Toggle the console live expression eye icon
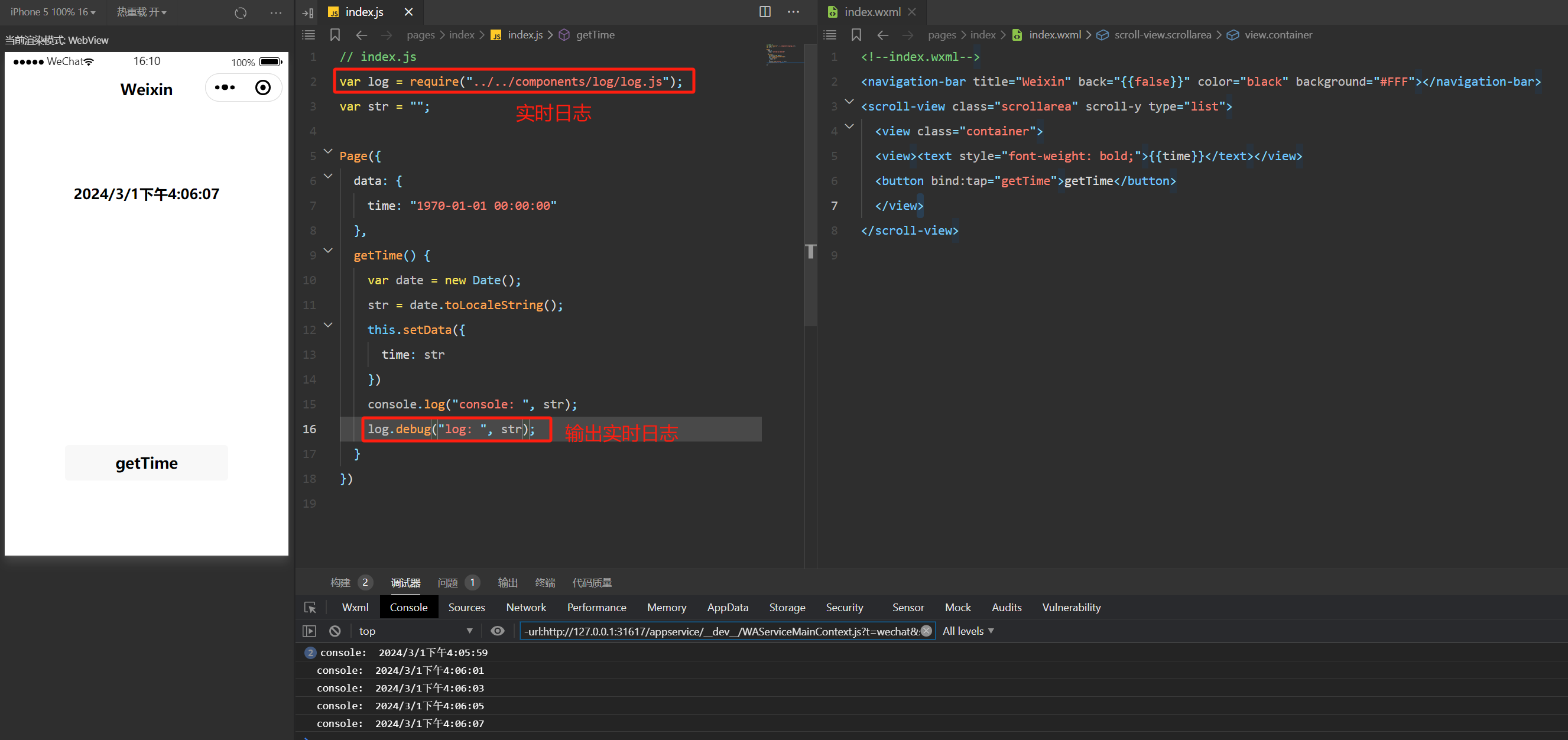Viewport: 1568px width, 740px height. click(497, 631)
